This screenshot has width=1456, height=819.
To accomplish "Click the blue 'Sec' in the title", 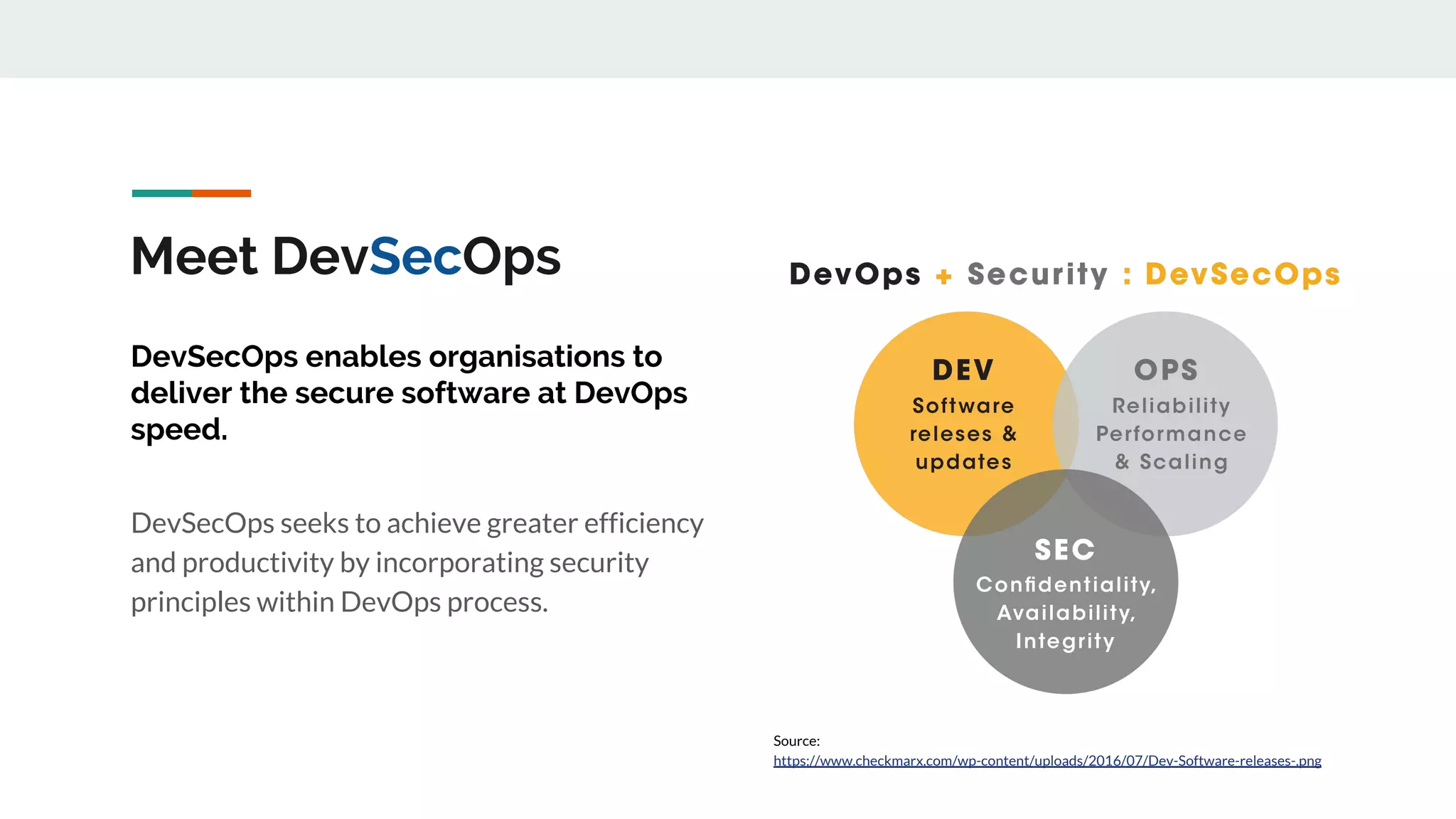I will pos(416,256).
